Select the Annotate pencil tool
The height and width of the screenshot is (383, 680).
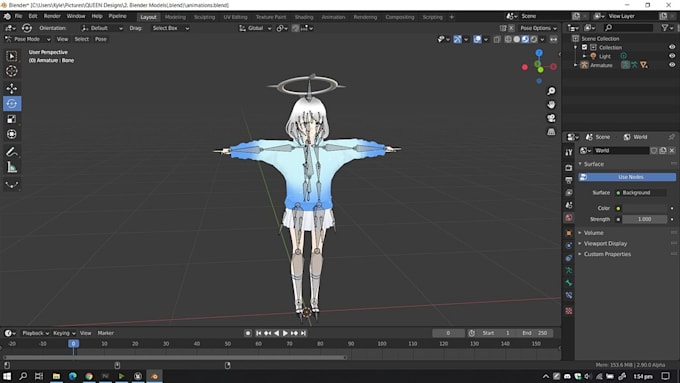[12, 152]
